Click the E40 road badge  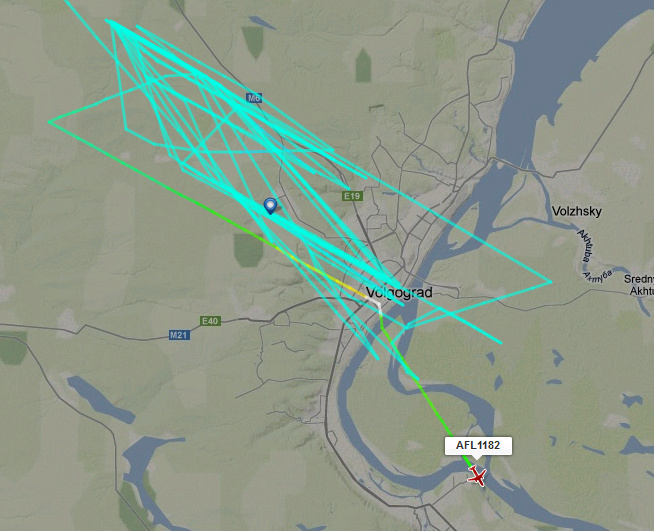(x=210, y=321)
